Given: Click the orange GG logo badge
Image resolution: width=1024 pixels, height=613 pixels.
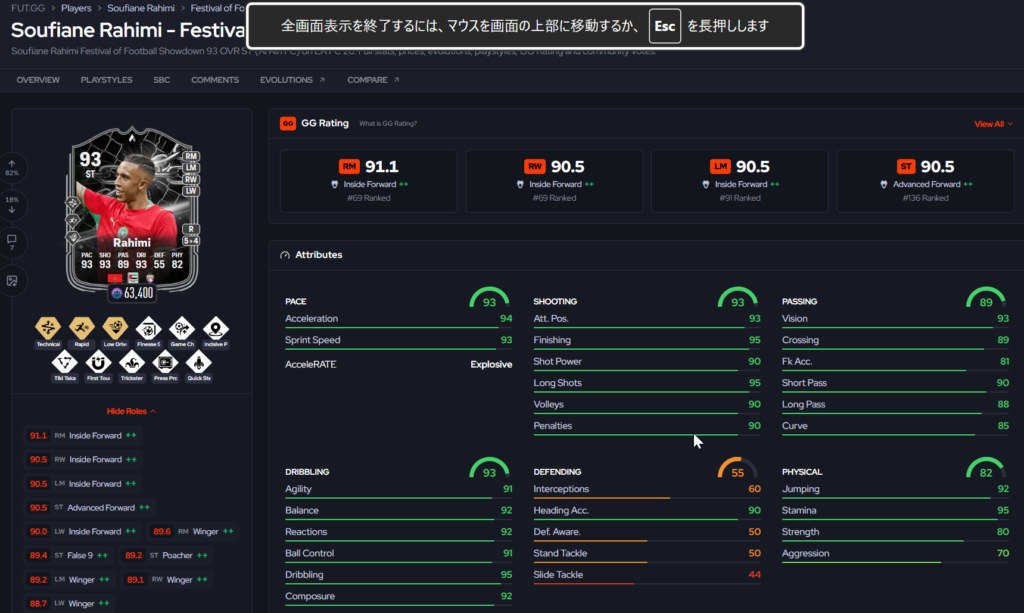Looking at the screenshot, I should (x=287, y=123).
